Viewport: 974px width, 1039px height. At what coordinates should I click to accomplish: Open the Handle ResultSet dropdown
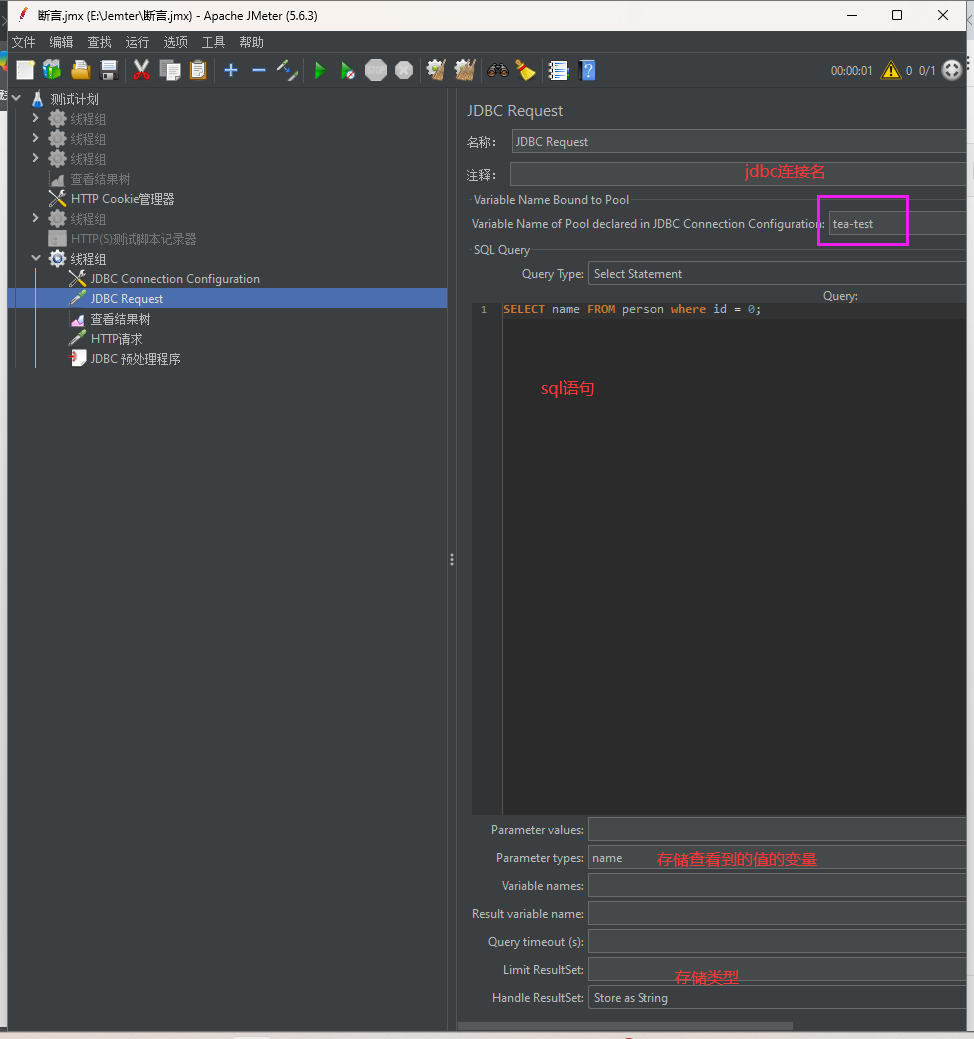point(777,997)
